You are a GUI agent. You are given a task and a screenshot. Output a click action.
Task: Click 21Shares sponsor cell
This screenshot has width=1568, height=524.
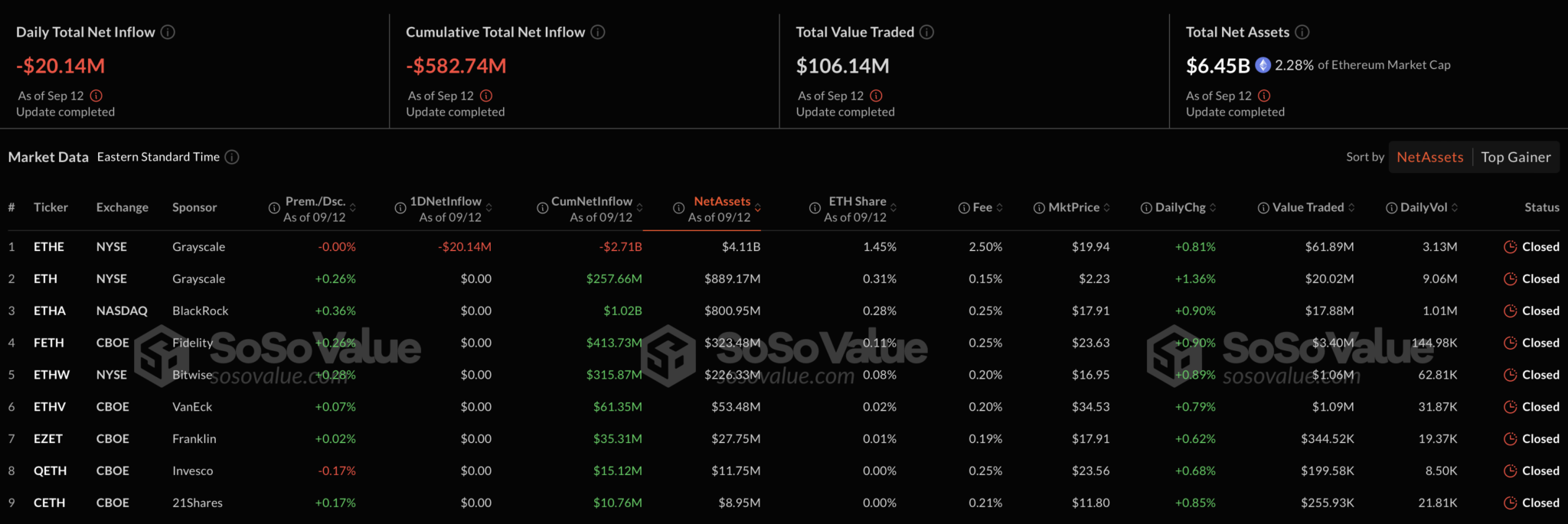pyautogui.click(x=198, y=503)
